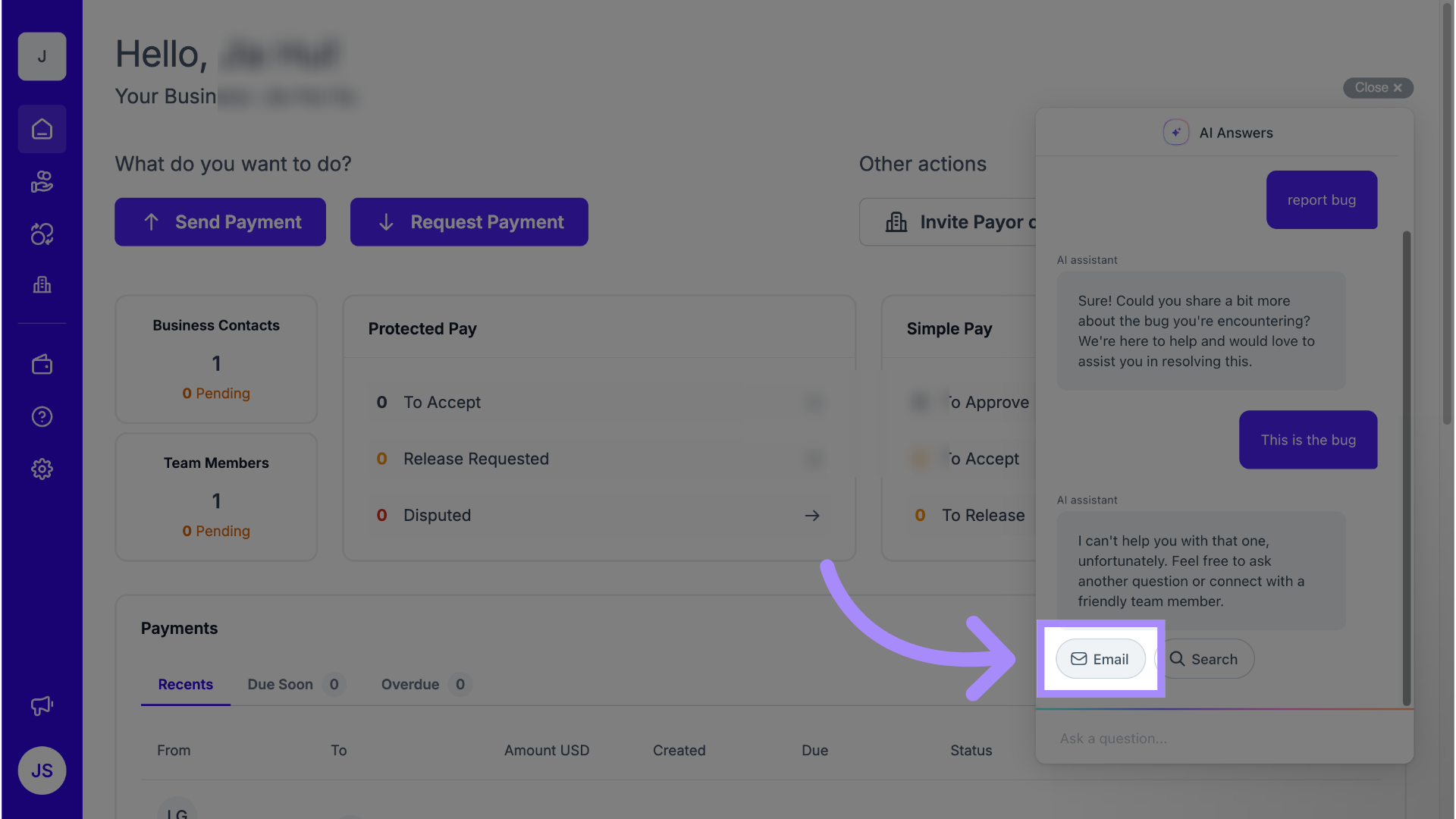Click the Email button in chat

[x=1100, y=659]
